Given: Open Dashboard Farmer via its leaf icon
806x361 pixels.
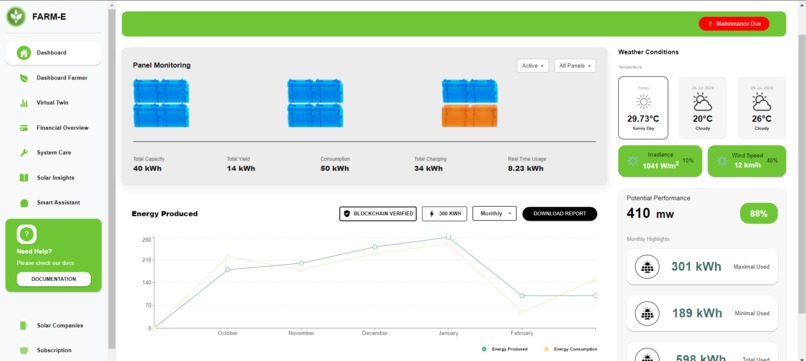Looking at the screenshot, I should click(x=24, y=78).
